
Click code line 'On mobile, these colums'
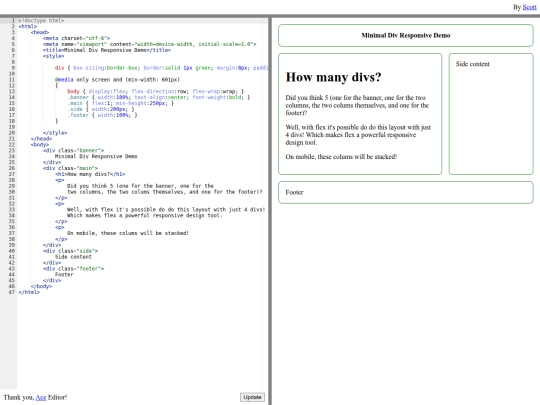[128, 233]
